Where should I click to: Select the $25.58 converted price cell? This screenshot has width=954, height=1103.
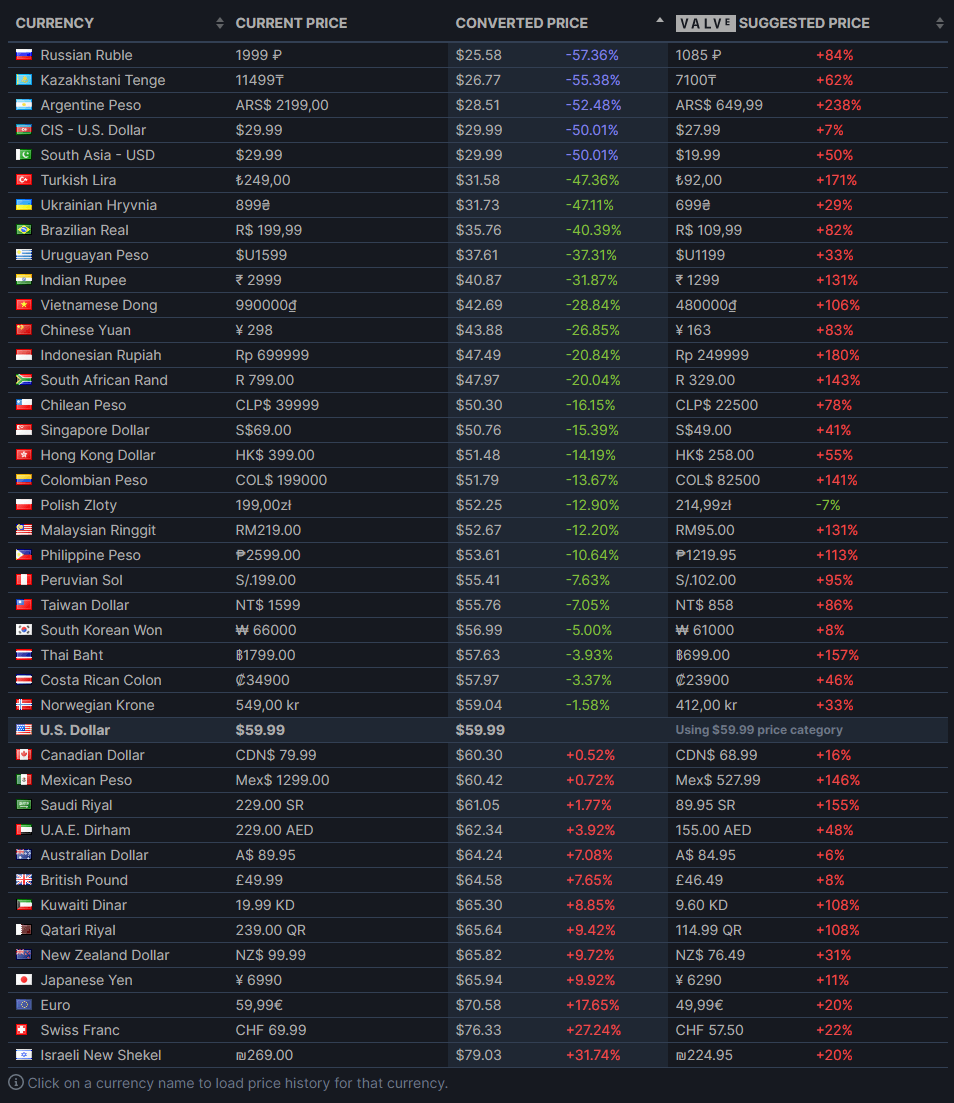point(478,55)
